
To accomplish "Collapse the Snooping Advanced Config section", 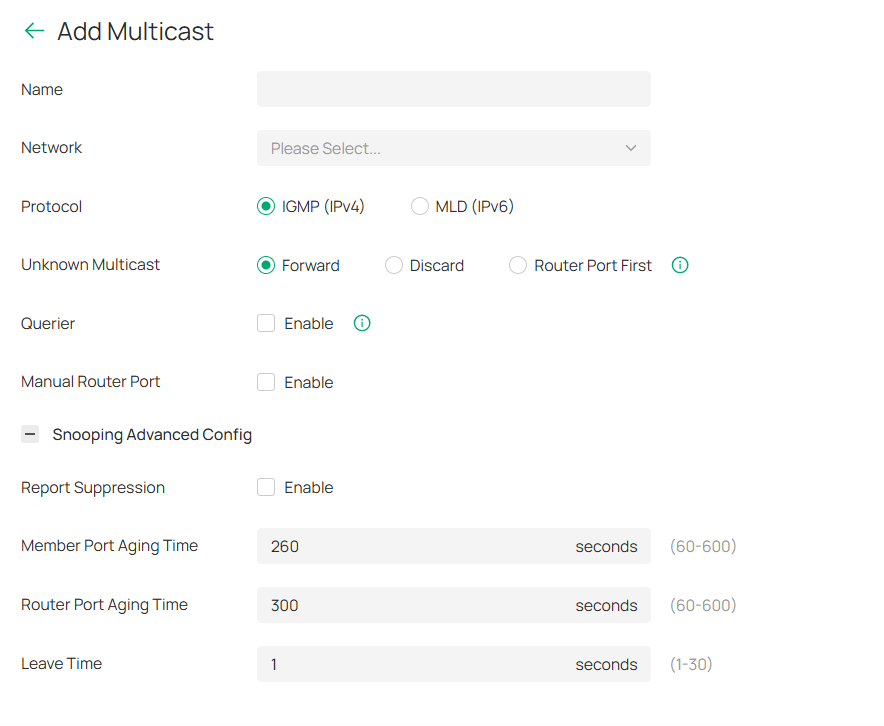I will (x=29, y=434).
